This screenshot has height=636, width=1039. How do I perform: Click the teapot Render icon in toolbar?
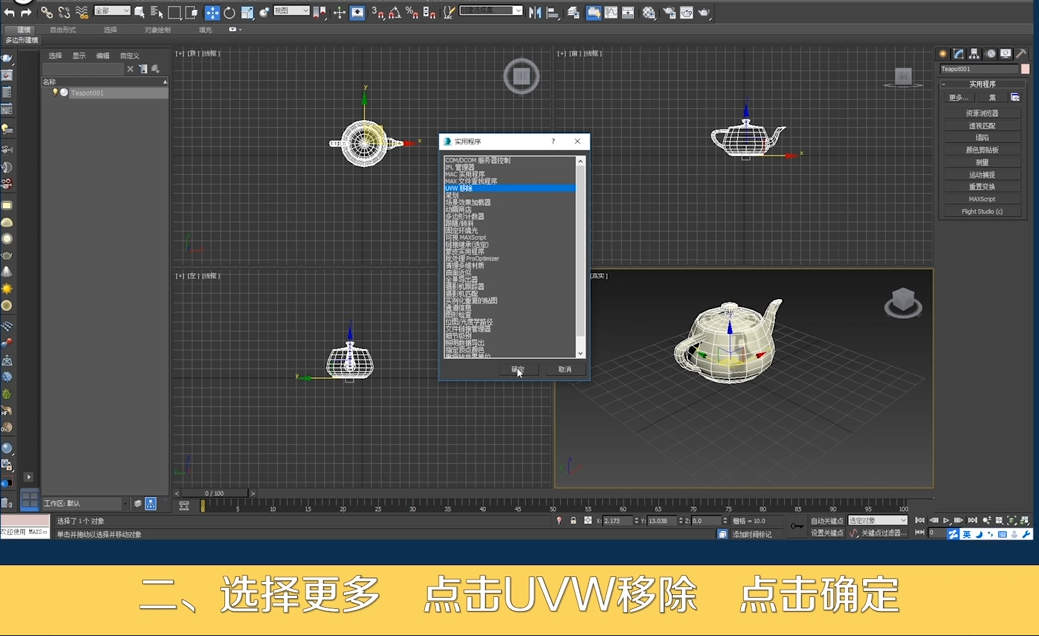click(704, 13)
